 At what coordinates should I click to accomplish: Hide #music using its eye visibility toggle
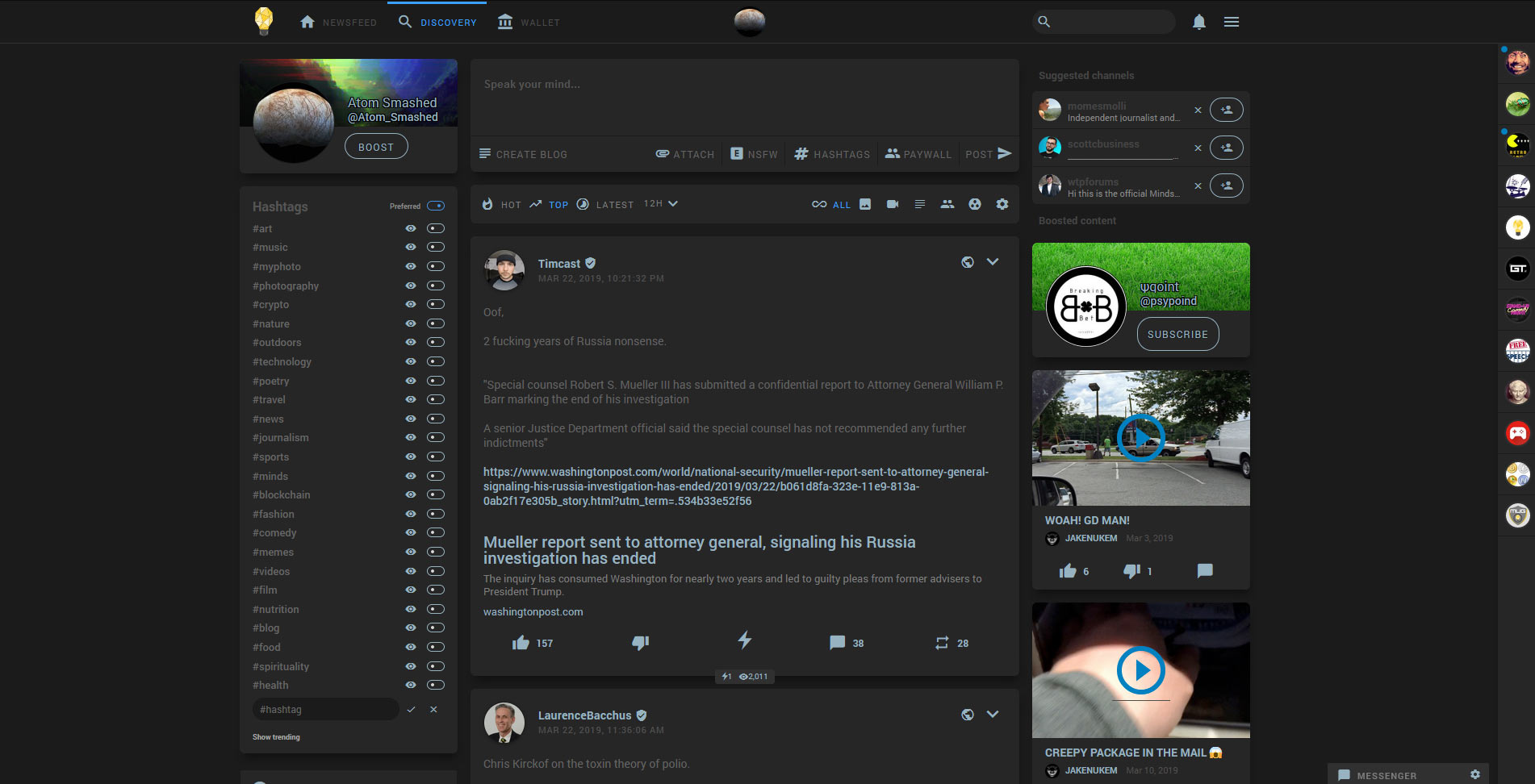pyautogui.click(x=411, y=246)
